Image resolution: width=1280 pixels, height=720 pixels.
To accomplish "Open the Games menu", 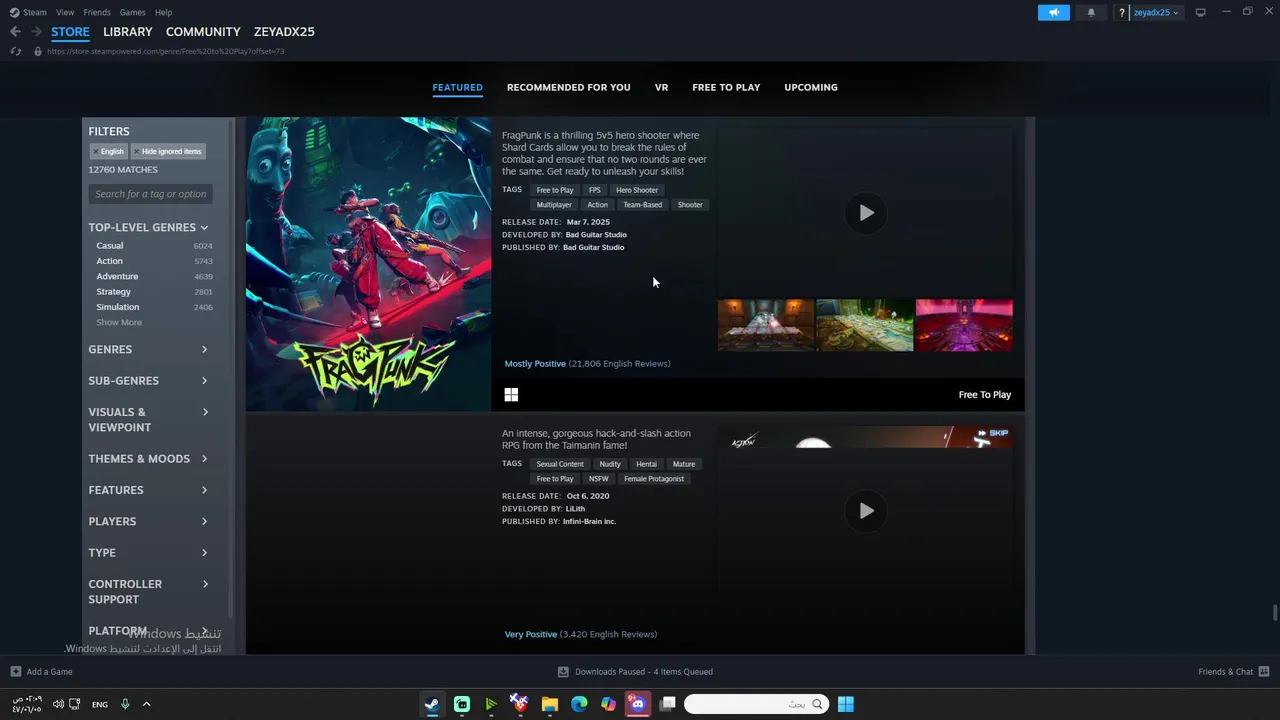I will click(x=132, y=12).
